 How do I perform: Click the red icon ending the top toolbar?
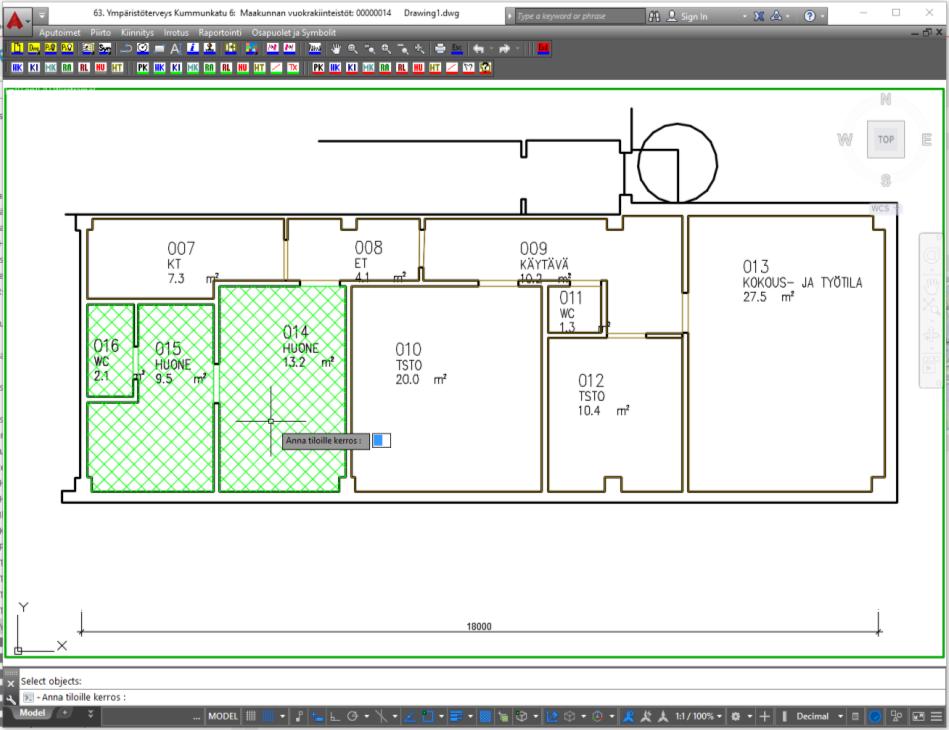point(543,48)
